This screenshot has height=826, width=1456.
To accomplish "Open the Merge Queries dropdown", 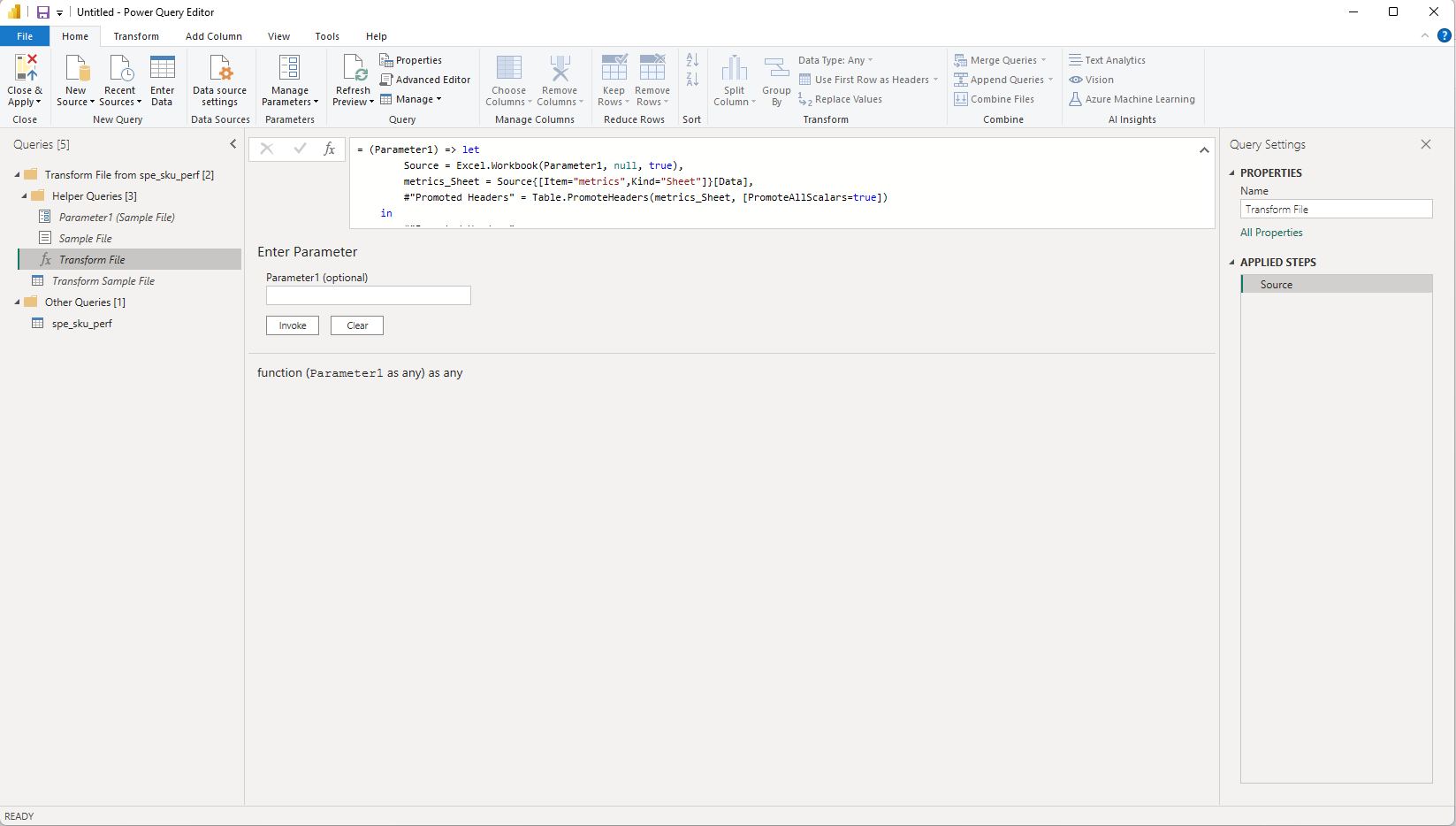I will tap(1000, 60).
